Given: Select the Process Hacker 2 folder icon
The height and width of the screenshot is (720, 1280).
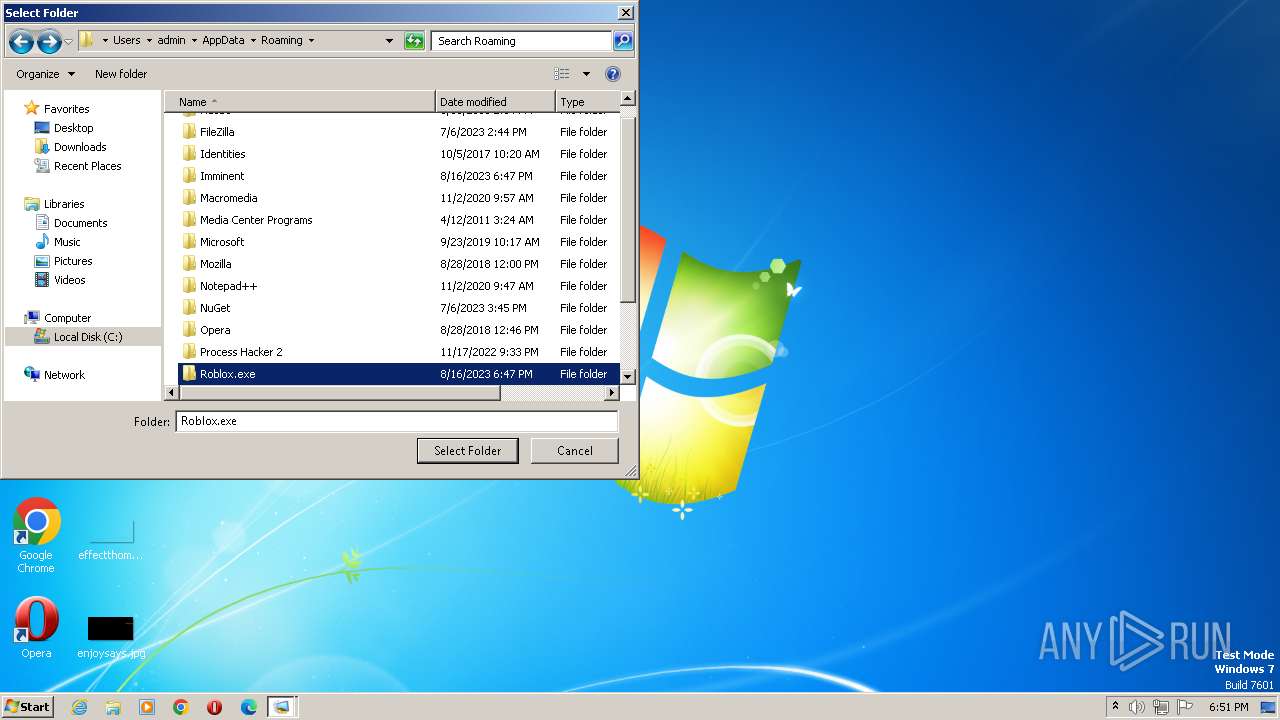Looking at the screenshot, I should (x=189, y=352).
